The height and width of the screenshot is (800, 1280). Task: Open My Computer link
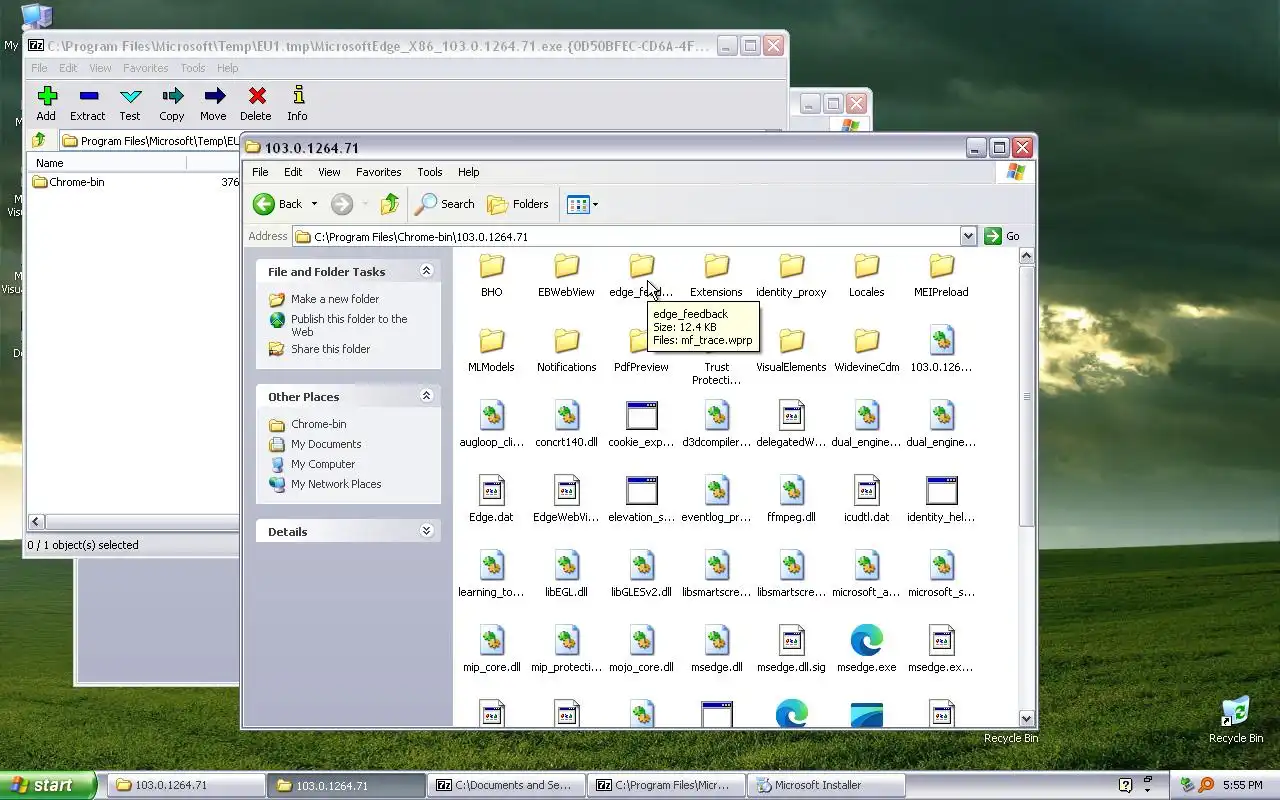[322, 464]
